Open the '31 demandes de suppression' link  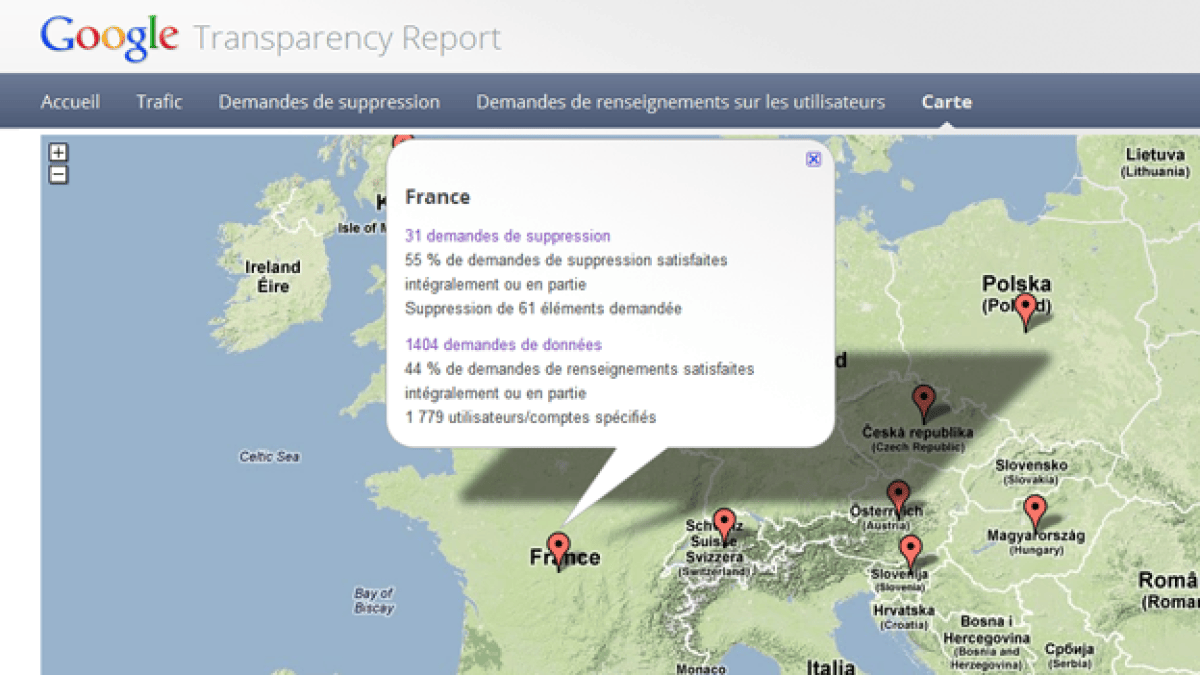(x=507, y=236)
